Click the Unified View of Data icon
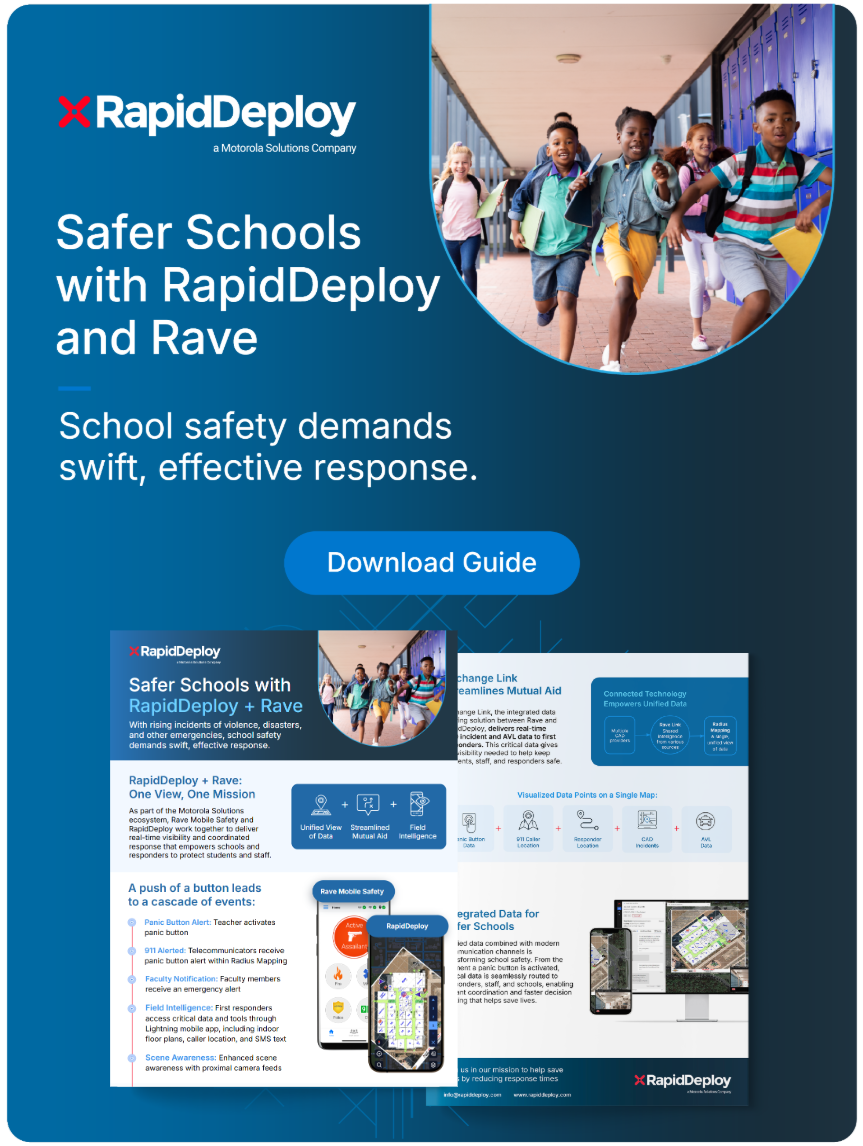The image size is (863, 1146). 321,806
